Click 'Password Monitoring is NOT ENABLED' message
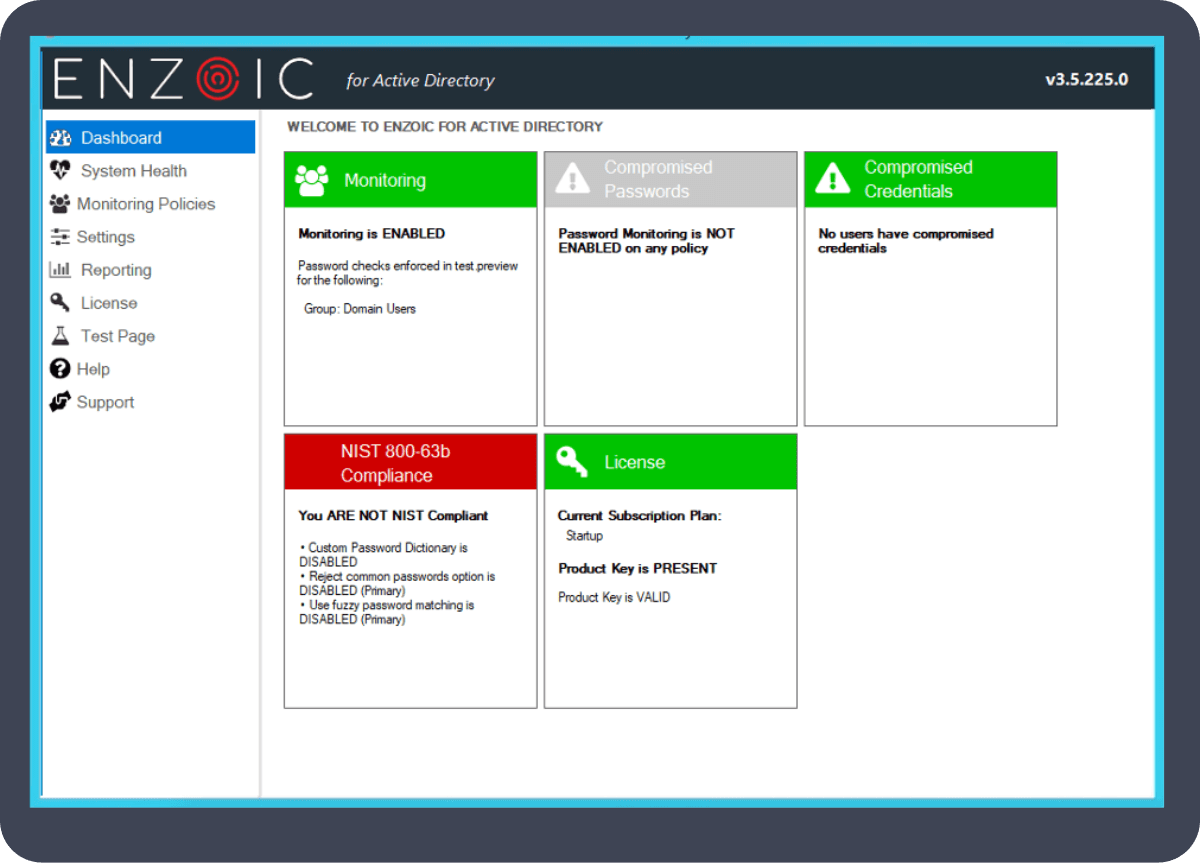This screenshot has height=863, width=1200. [646, 241]
